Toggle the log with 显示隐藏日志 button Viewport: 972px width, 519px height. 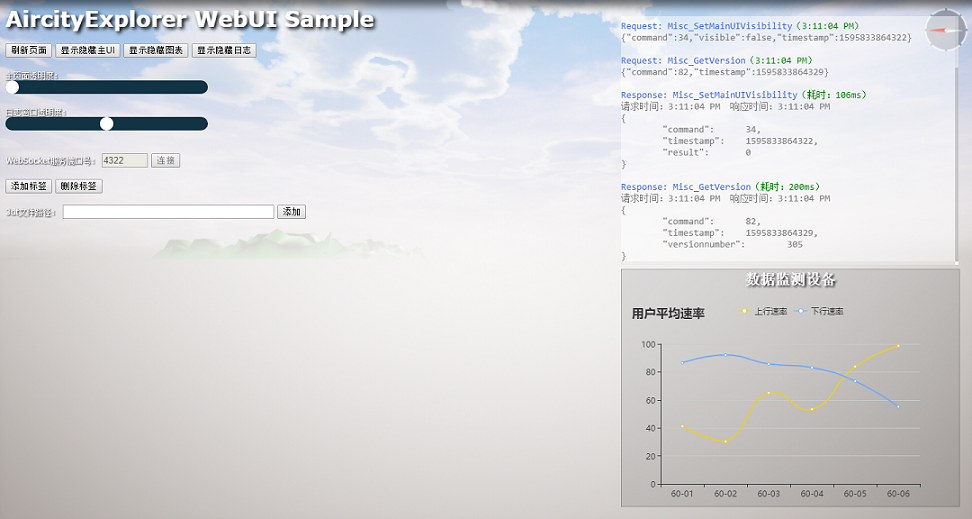click(x=224, y=50)
